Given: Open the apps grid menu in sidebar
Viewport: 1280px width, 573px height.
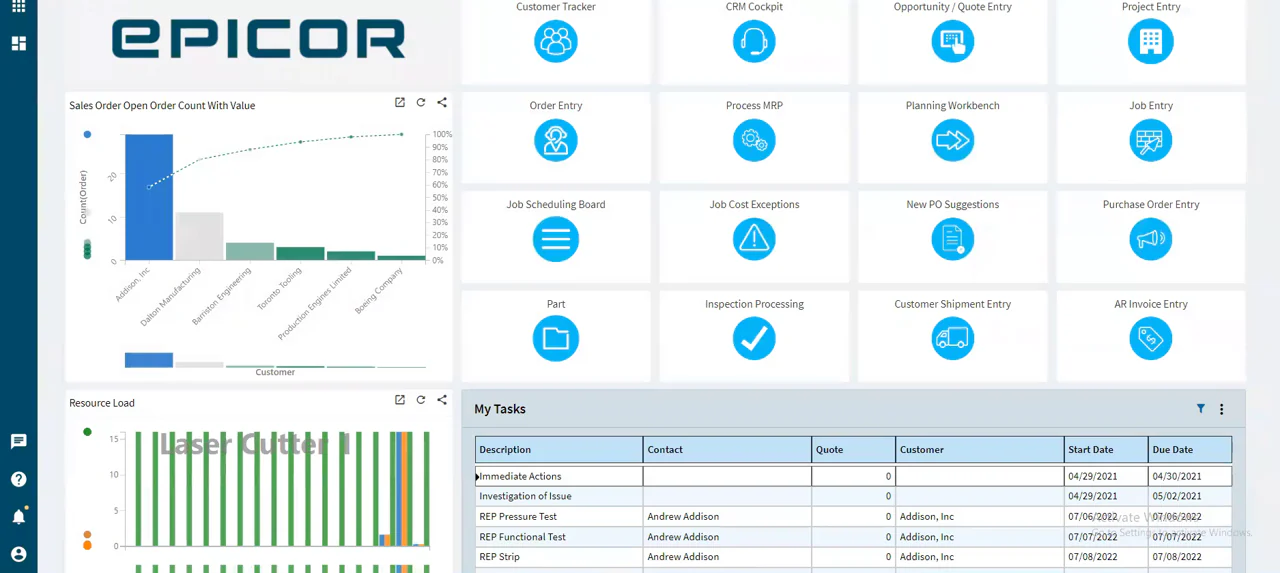Looking at the screenshot, I should coord(18,7).
